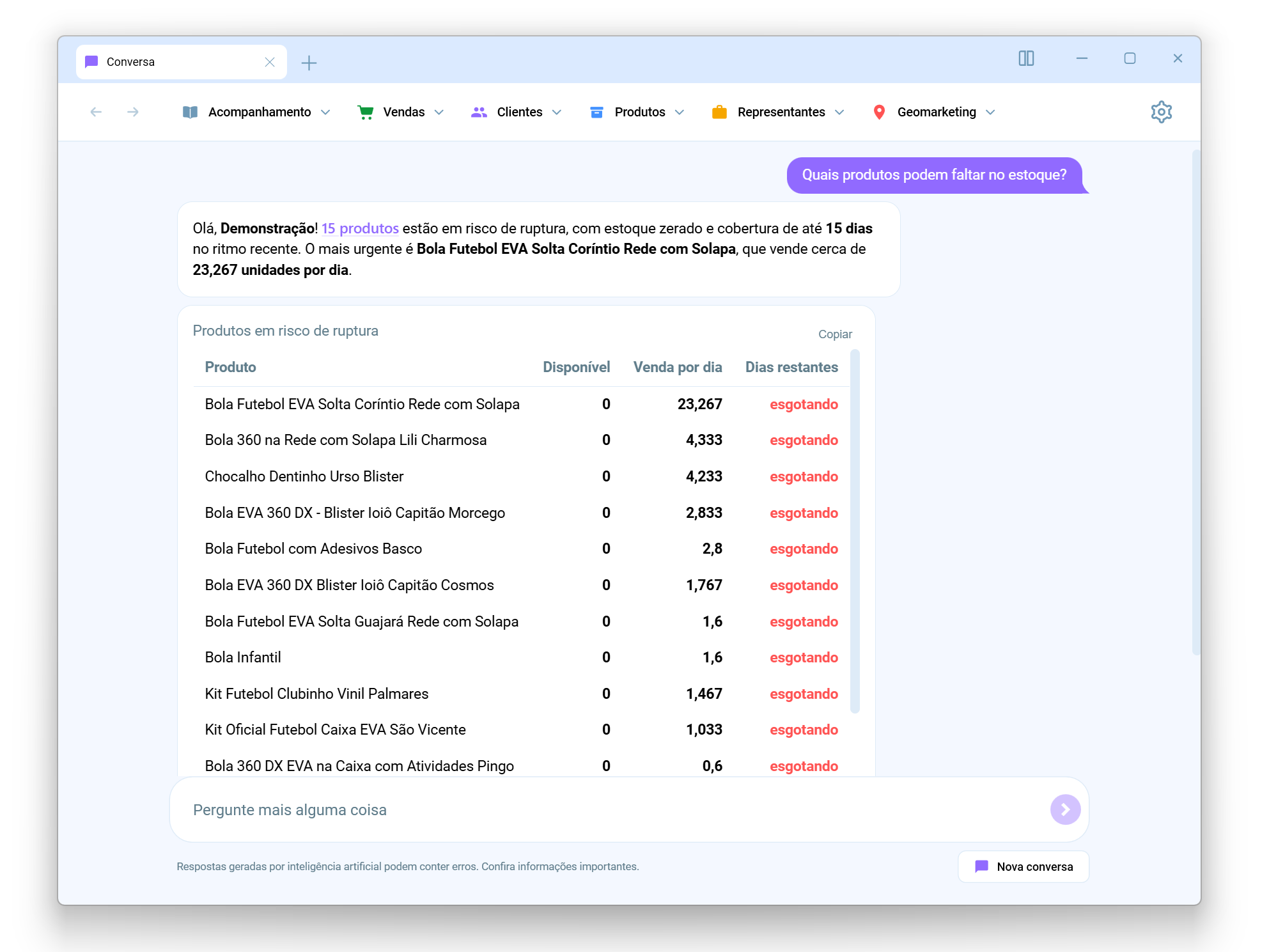Expand the Produtos dropdown chevron
The width and height of the screenshot is (1269, 952).
pyautogui.click(x=679, y=113)
